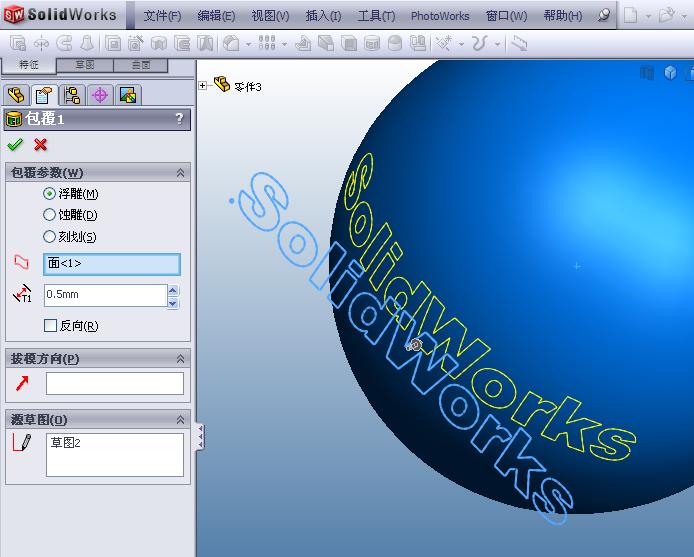The height and width of the screenshot is (557, 694).
Task: Open the DimXpertManager crosshair tab icon
Action: pos(100,95)
